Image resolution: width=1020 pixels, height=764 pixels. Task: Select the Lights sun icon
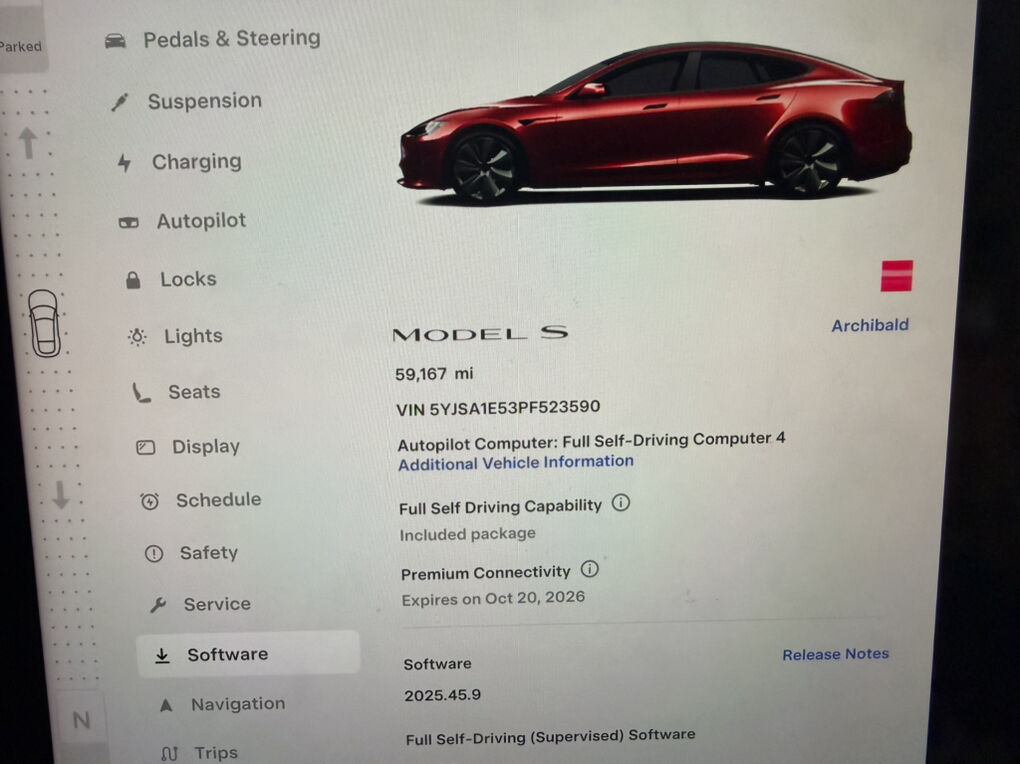[137, 336]
